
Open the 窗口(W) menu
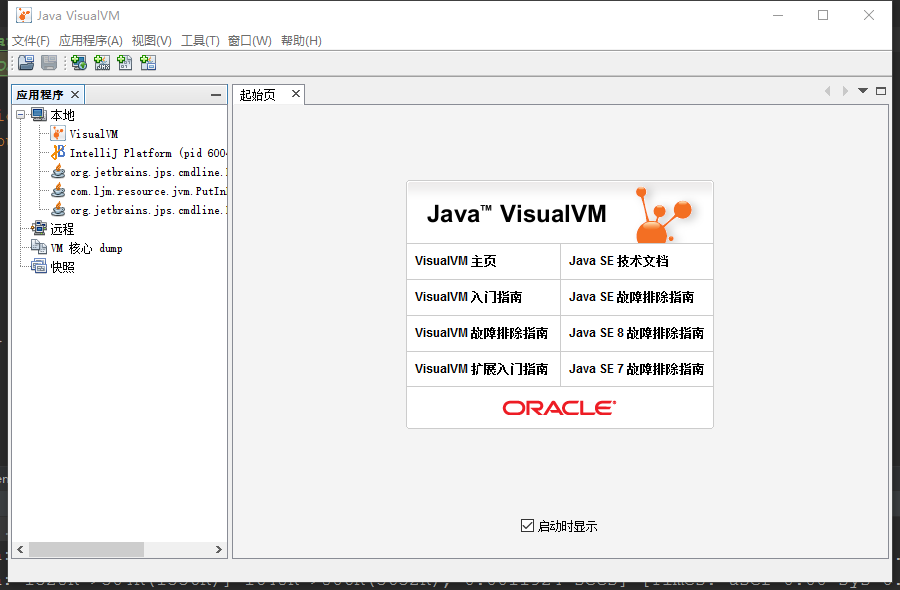pyautogui.click(x=250, y=41)
